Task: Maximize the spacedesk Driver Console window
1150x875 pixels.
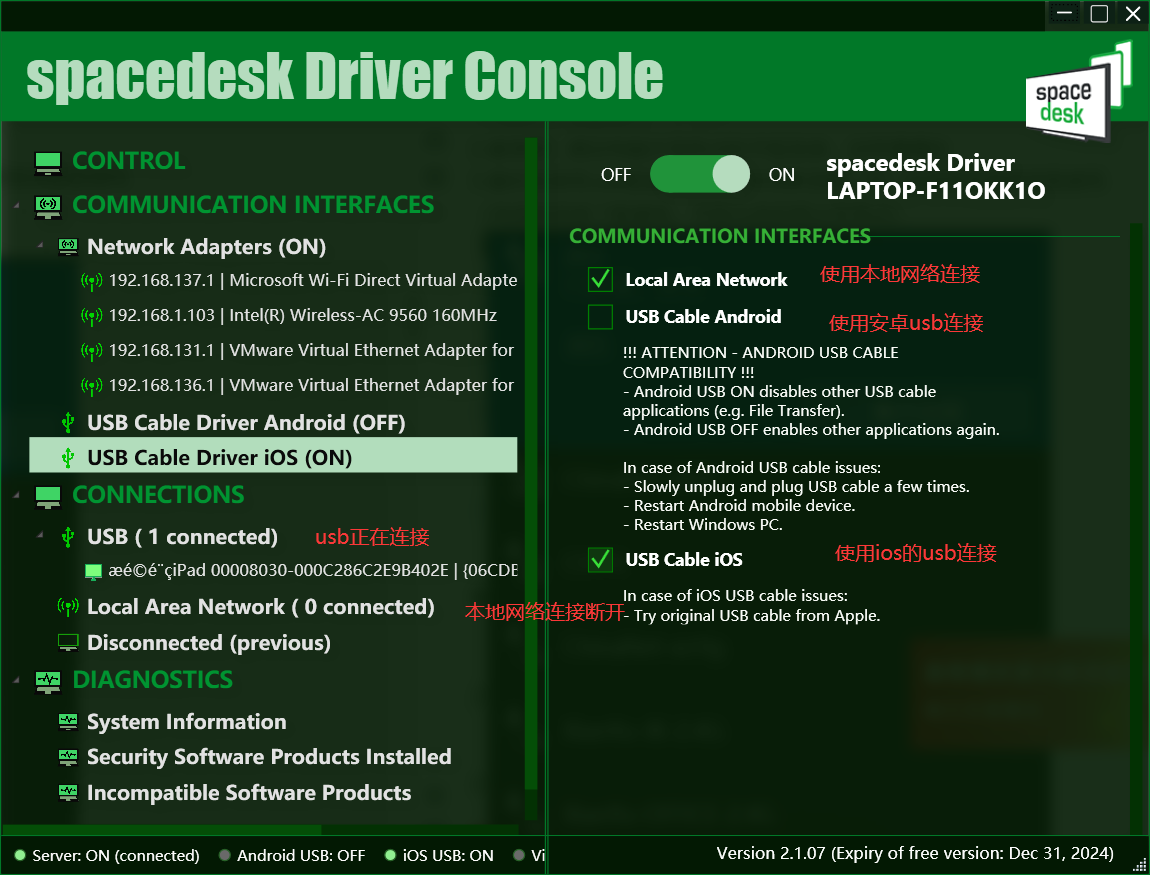Action: coord(1099,13)
